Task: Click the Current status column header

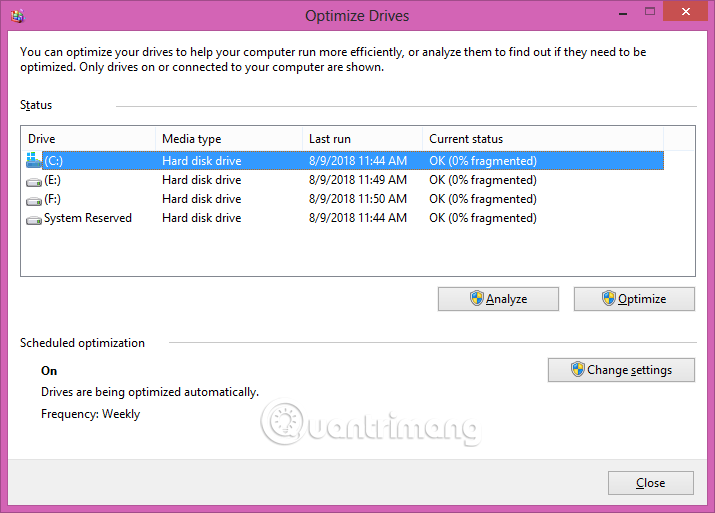Action: click(x=542, y=139)
